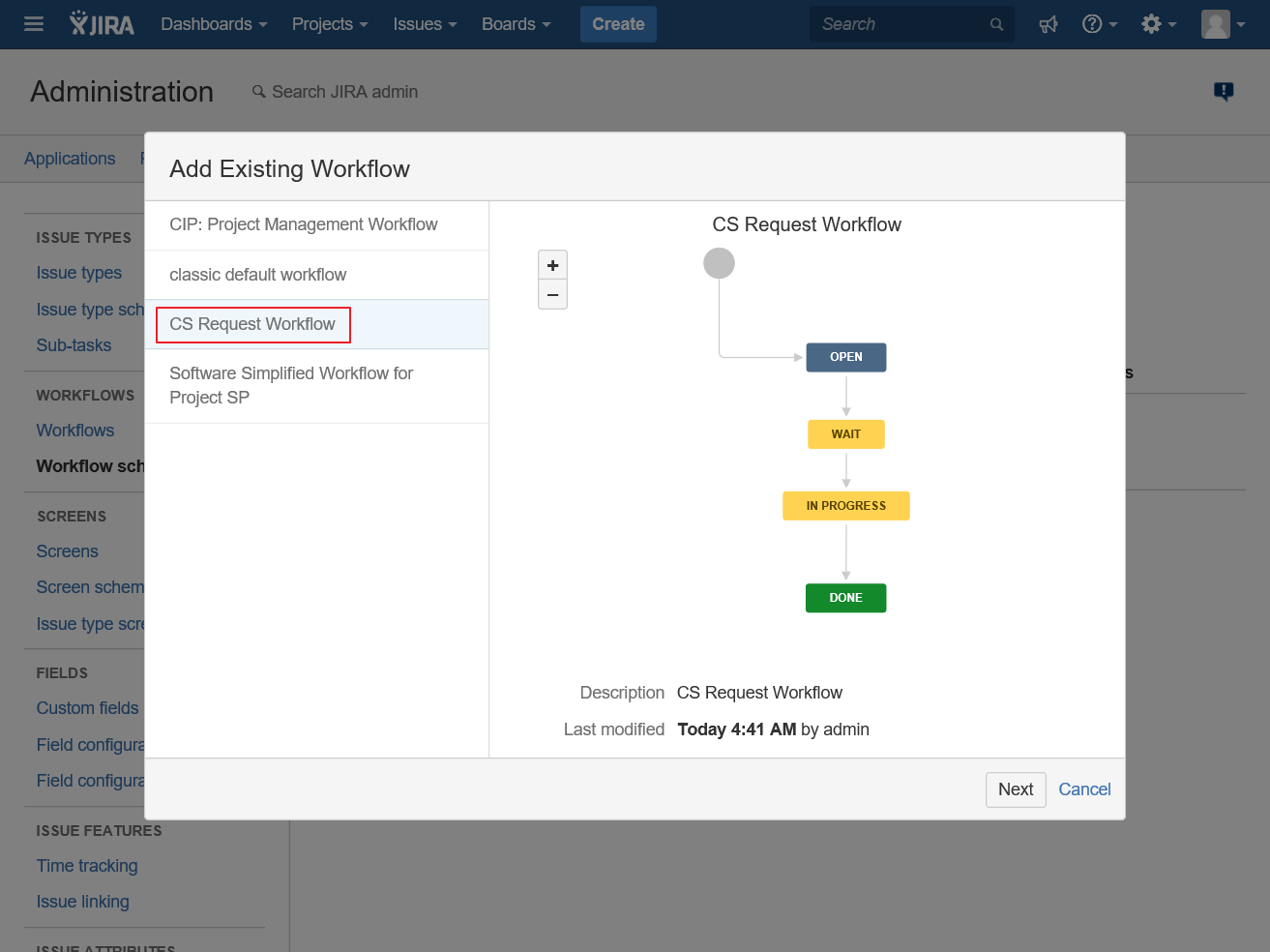The image size is (1270, 952).
Task: Open the hamburger sidebar menu icon
Action: (34, 24)
